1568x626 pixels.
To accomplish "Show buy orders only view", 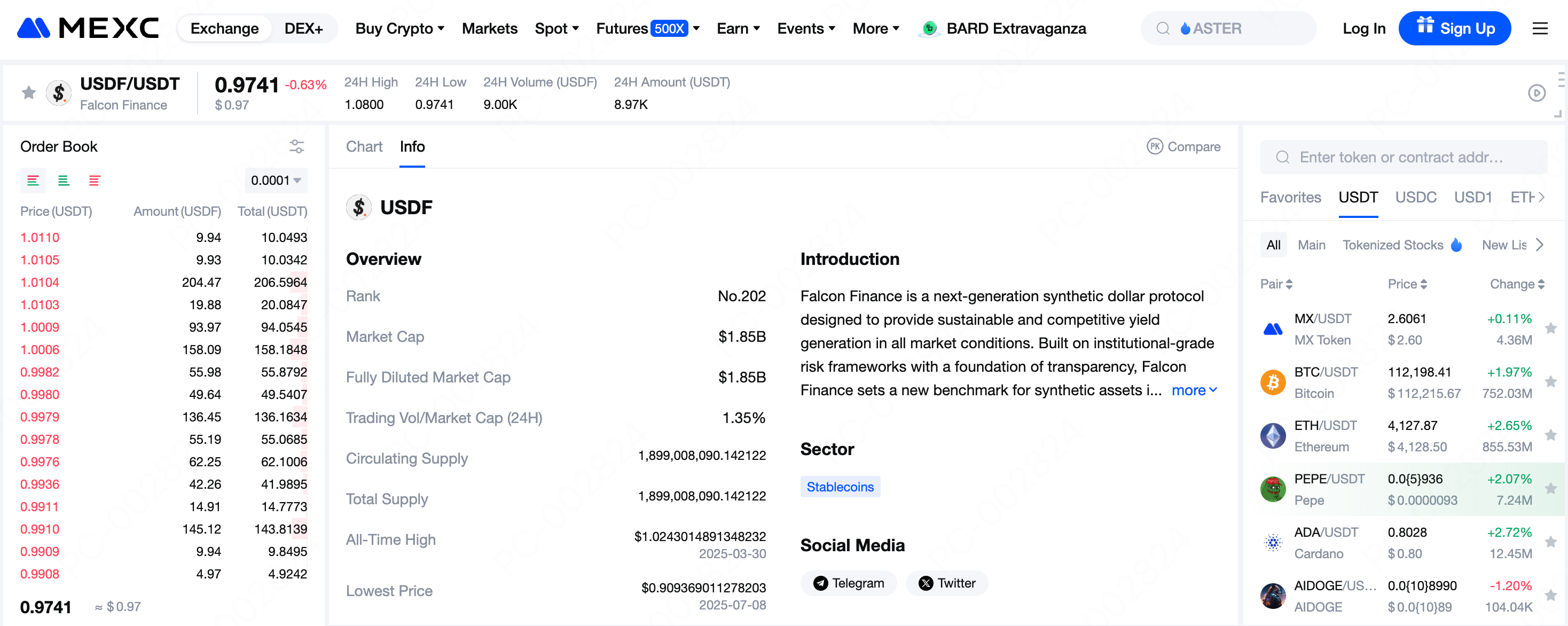I will [64, 180].
